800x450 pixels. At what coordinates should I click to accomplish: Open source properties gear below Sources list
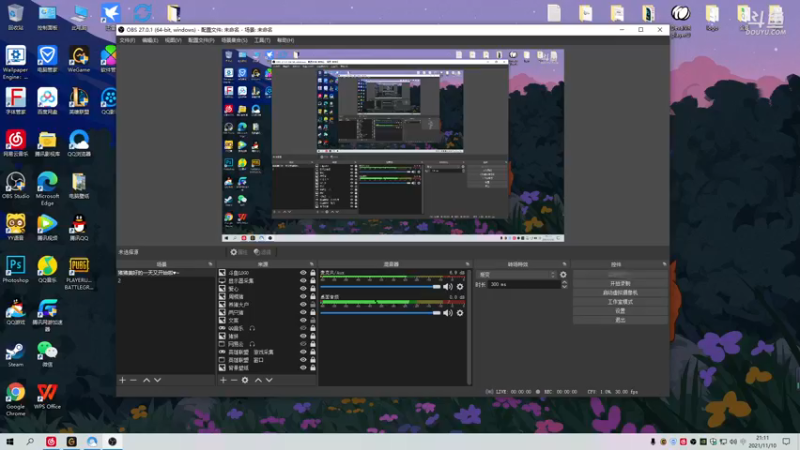tap(245, 380)
